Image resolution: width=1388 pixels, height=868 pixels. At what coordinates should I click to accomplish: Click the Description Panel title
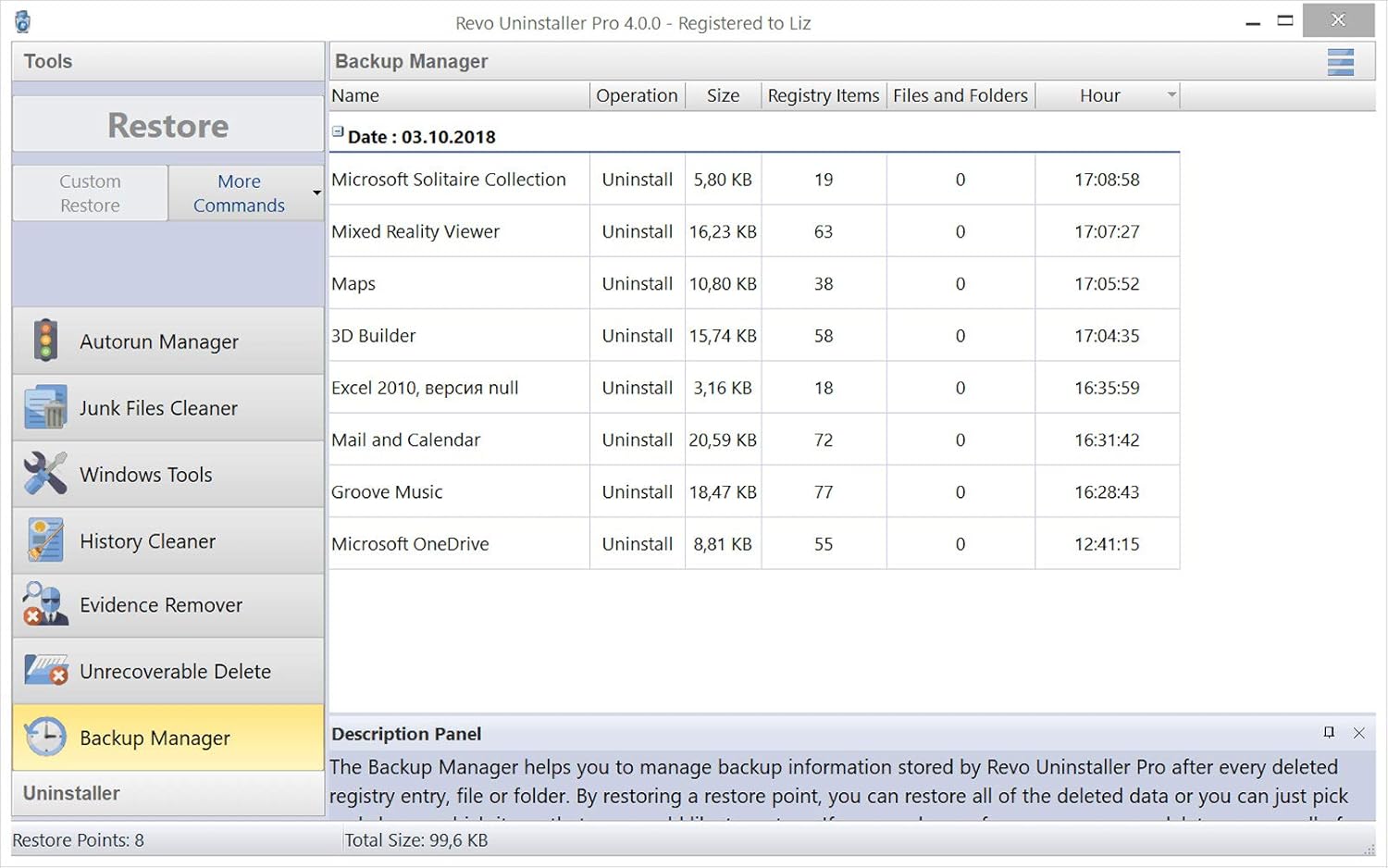click(x=406, y=734)
